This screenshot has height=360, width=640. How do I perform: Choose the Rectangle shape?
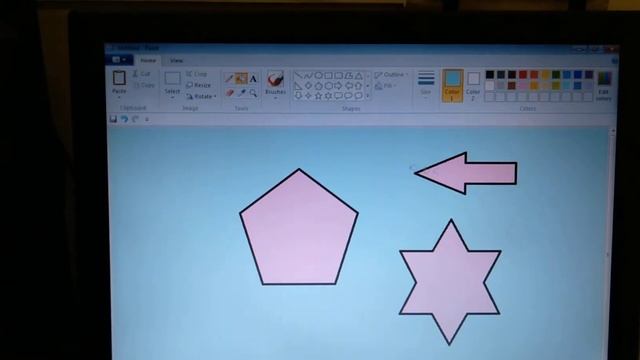pyautogui.click(x=328, y=76)
